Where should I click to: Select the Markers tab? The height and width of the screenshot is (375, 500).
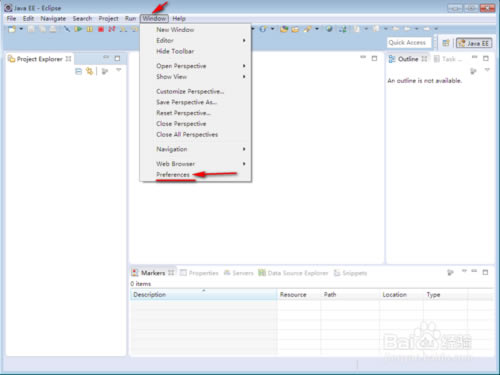pyautogui.click(x=153, y=273)
